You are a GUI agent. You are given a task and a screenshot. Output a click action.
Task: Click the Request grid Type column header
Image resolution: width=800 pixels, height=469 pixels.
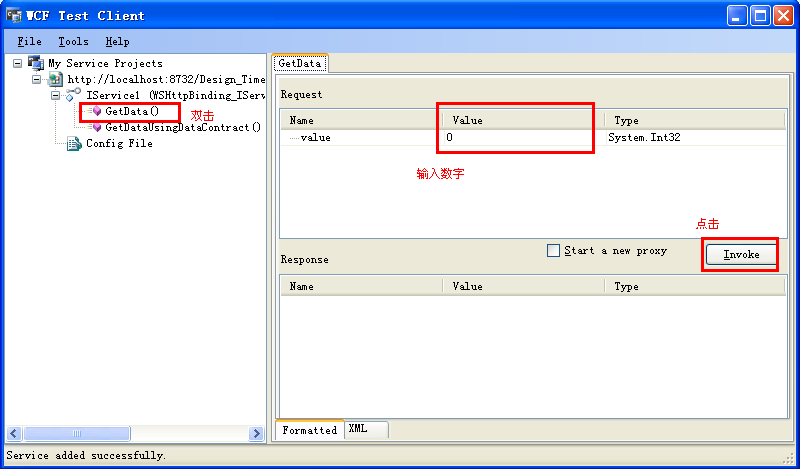[x=694, y=120]
